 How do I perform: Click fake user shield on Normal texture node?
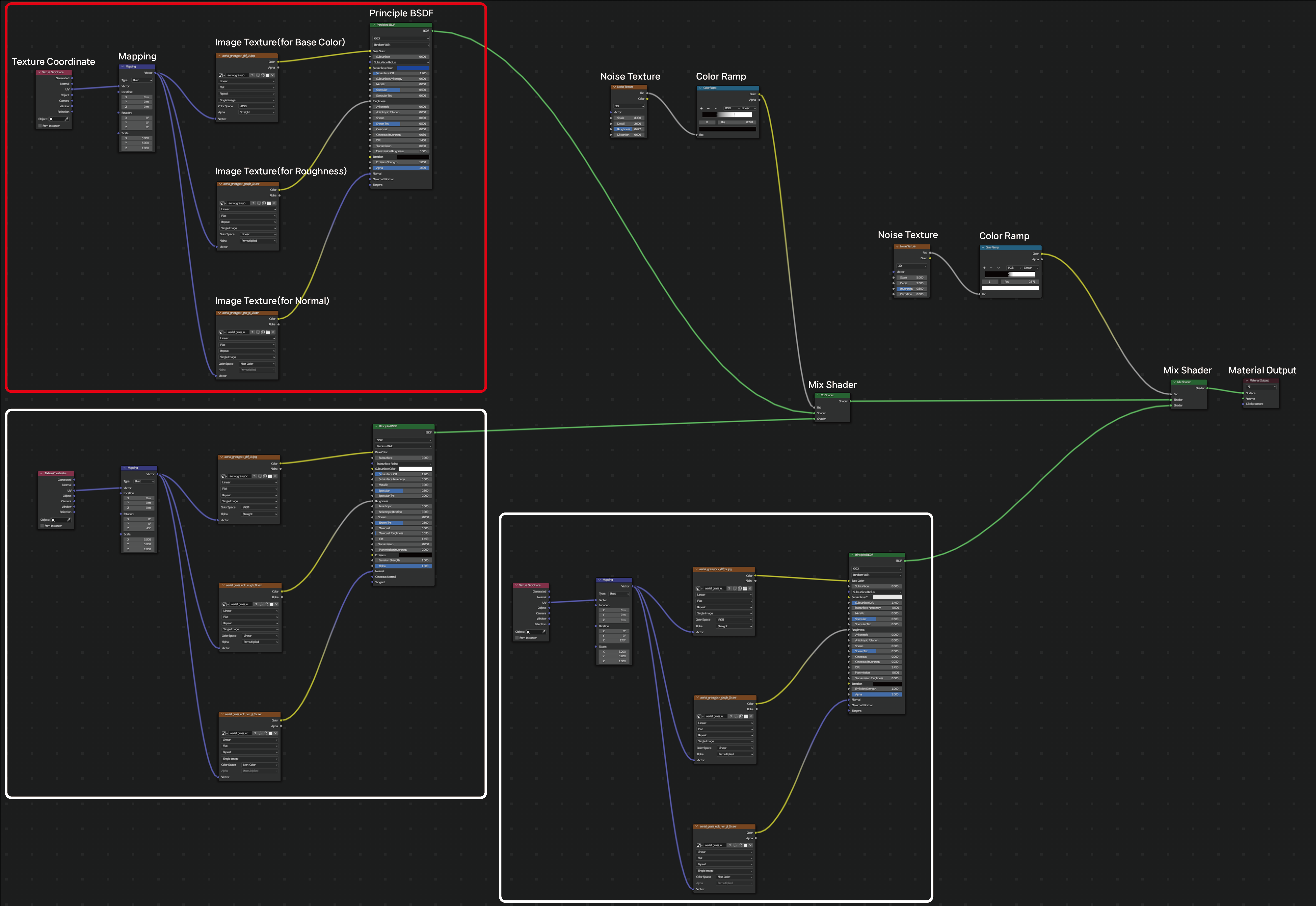(258, 332)
